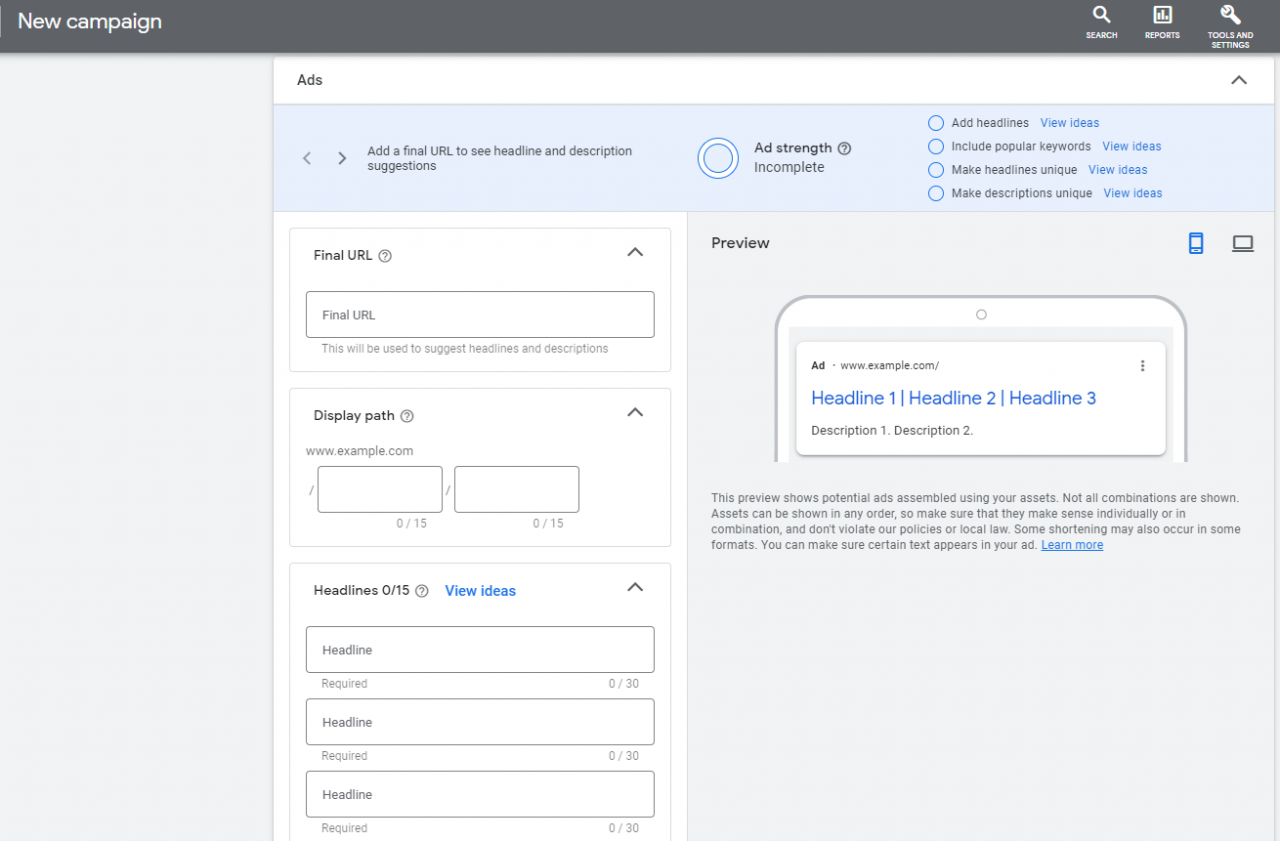Screen dimensions: 1280x841
Task: Click the next suggestion arrow
Action: (341, 158)
